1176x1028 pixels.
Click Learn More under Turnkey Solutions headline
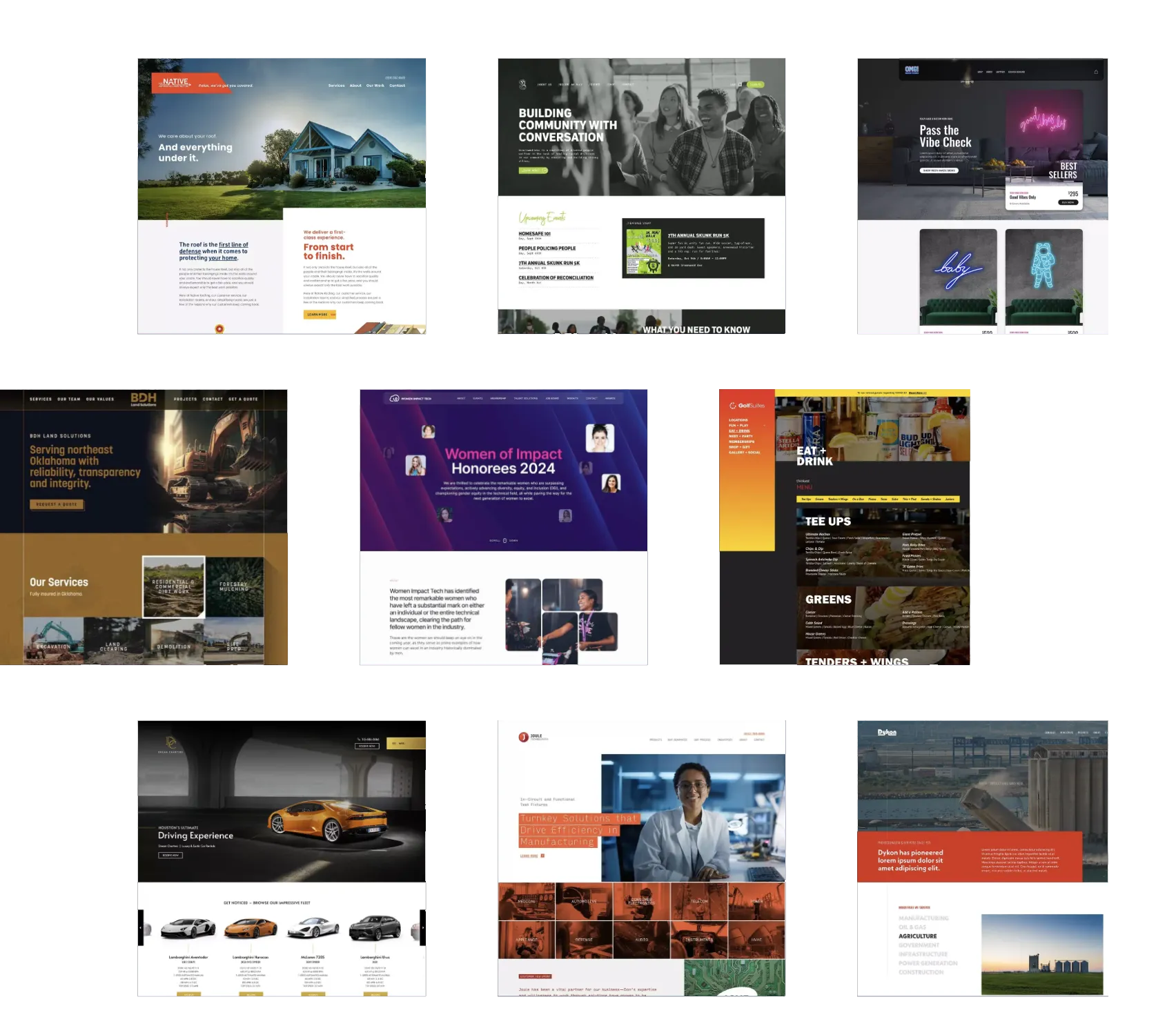[529, 856]
